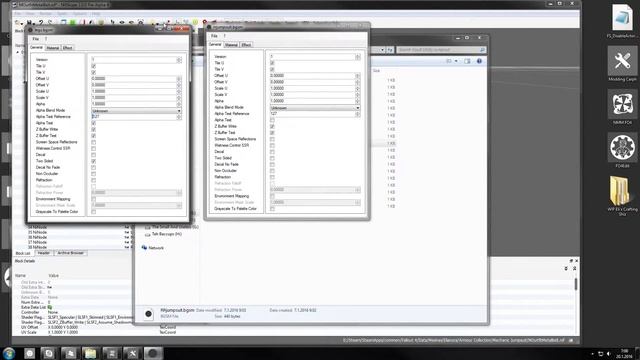Click the green square icon in the NifSkope toolbar

click(x=72, y=22)
